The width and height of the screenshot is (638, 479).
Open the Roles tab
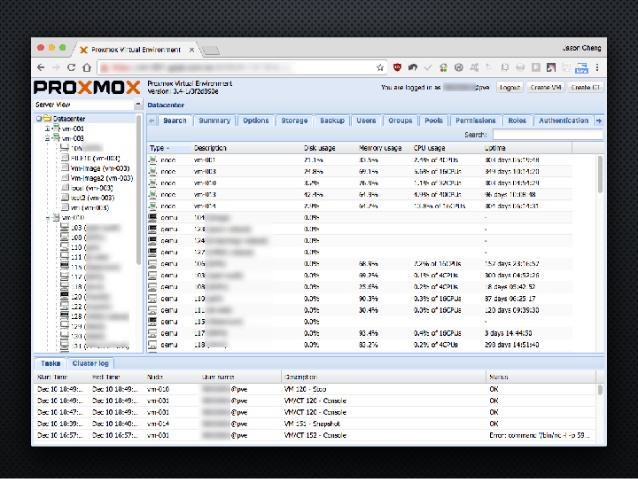point(517,120)
